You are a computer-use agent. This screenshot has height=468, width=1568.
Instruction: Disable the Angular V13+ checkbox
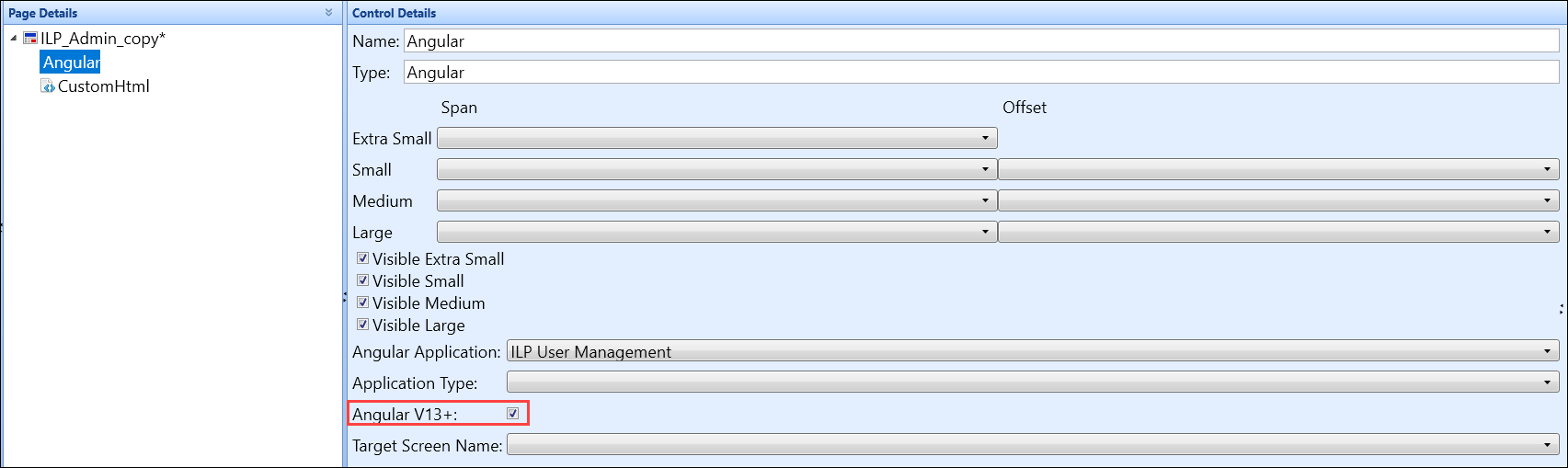513,414
